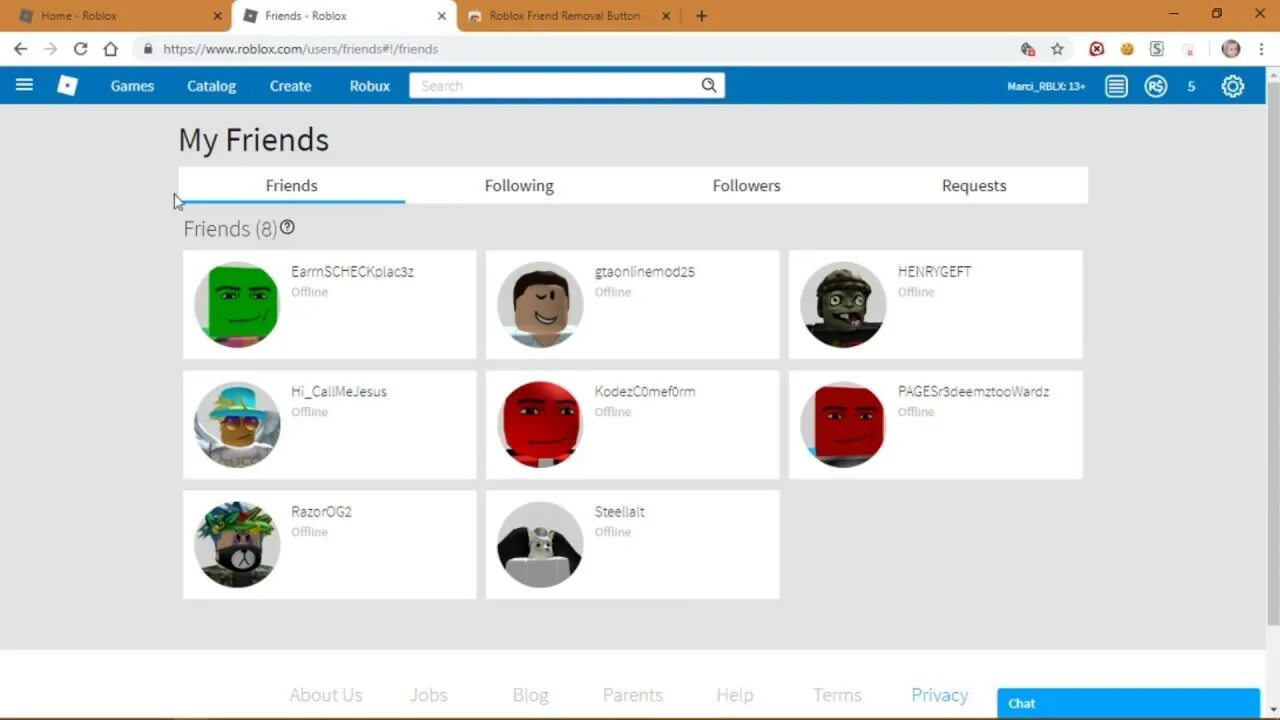Image resolution: width=1280 pixels, height=720 pixels.
Task: Open Steellalt avatar thumbnail
Action: pyautogui.click(x=540, y=545)
